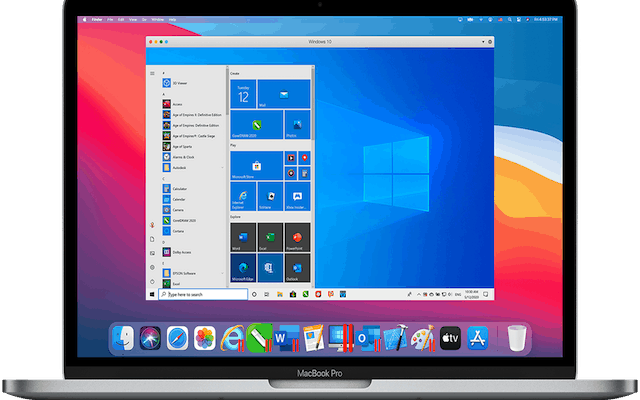Open Windows 10 window dropdown arrow
Viewport: 640px width, 400px height.
click(x=483, y=42)
